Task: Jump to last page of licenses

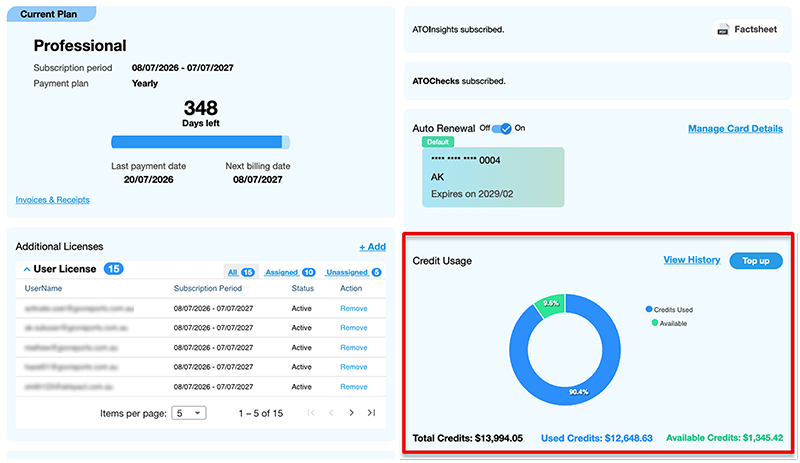Action: click(371, 413)
